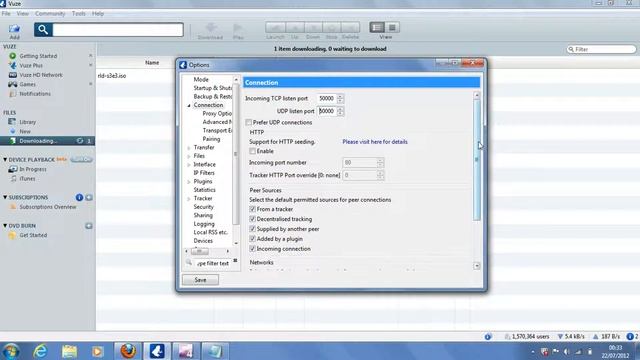This screenshot has height=360, width=640.
Task: Open the Help menu
Action: tap(98, 13)
